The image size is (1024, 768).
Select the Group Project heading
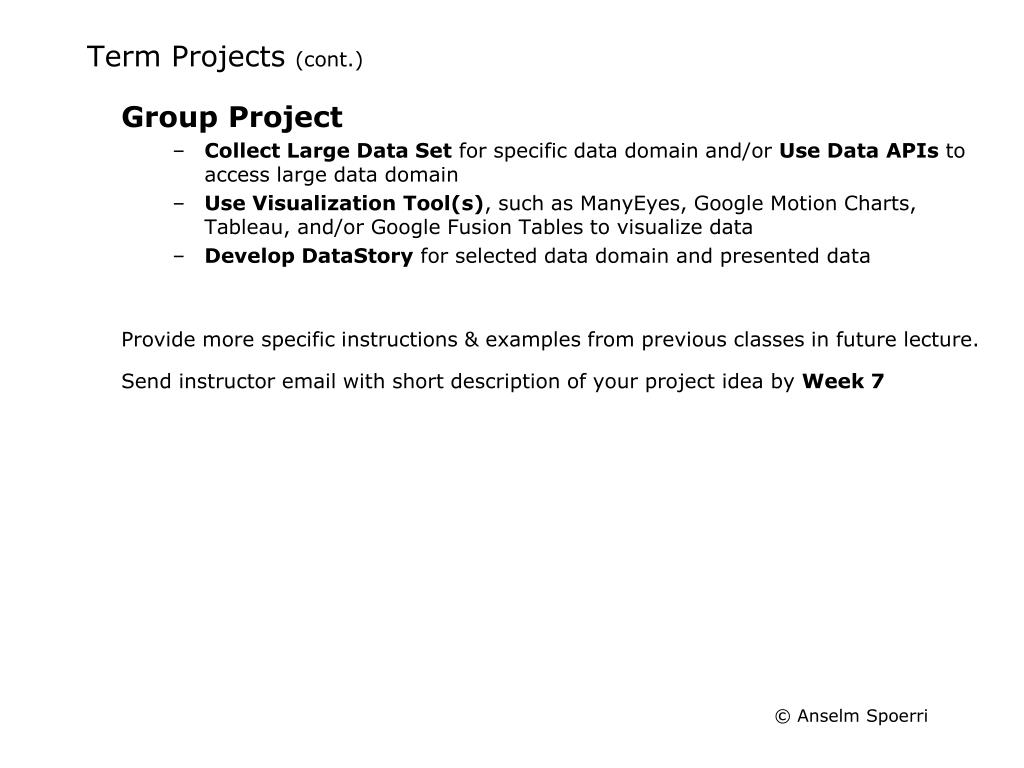click(232, 118)
